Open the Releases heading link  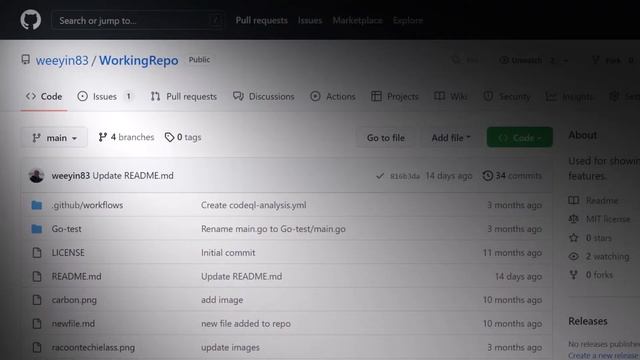click(588, 321)
